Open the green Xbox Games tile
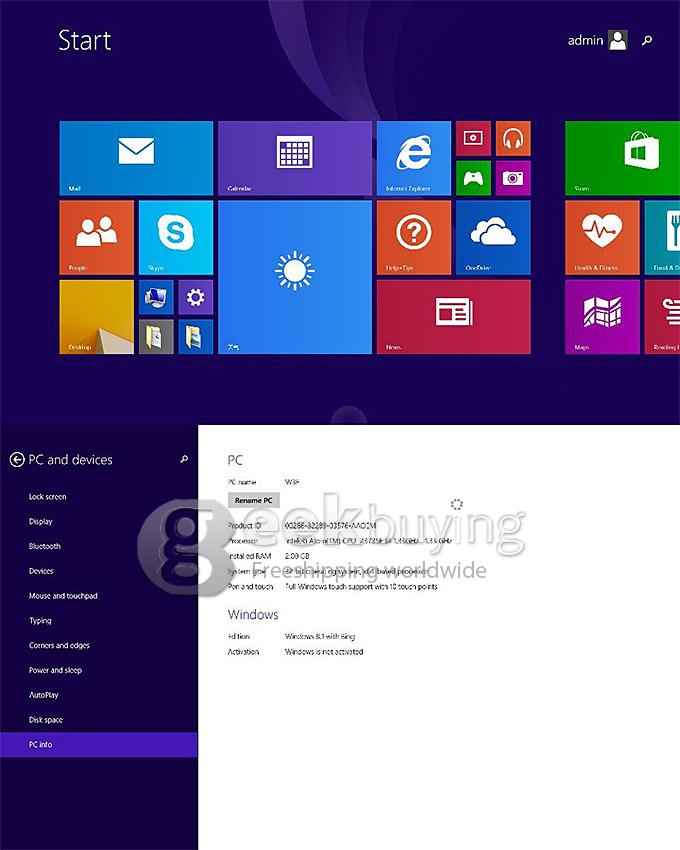Screen dimensions: 680x850 pos(473,178)
